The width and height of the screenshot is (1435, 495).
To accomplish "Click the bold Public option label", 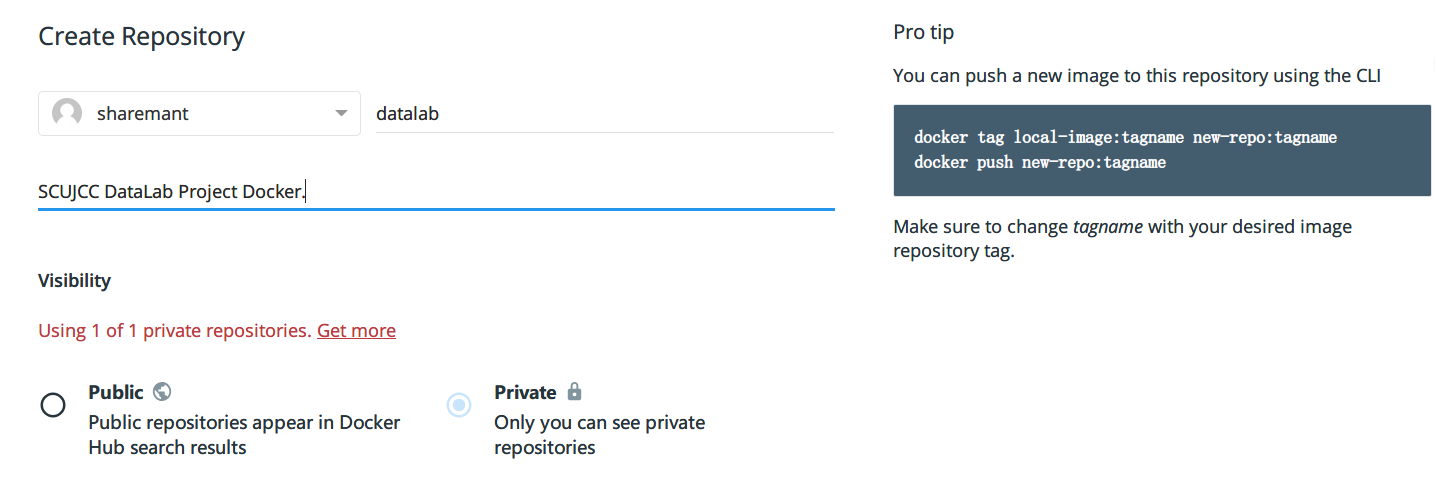I will coord(116,392).
